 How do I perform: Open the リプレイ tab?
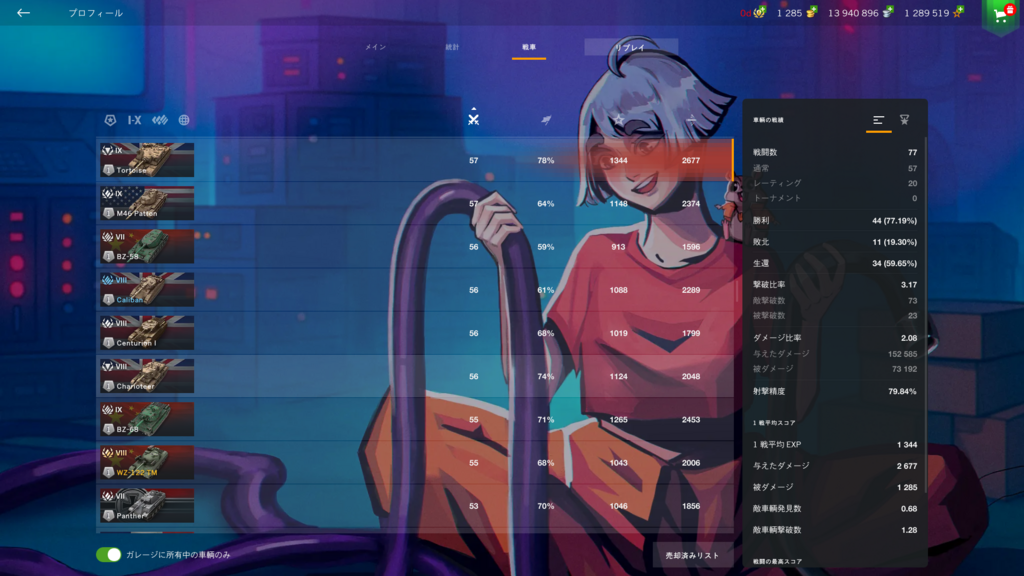pyautogui.click(x=630, y=47)
